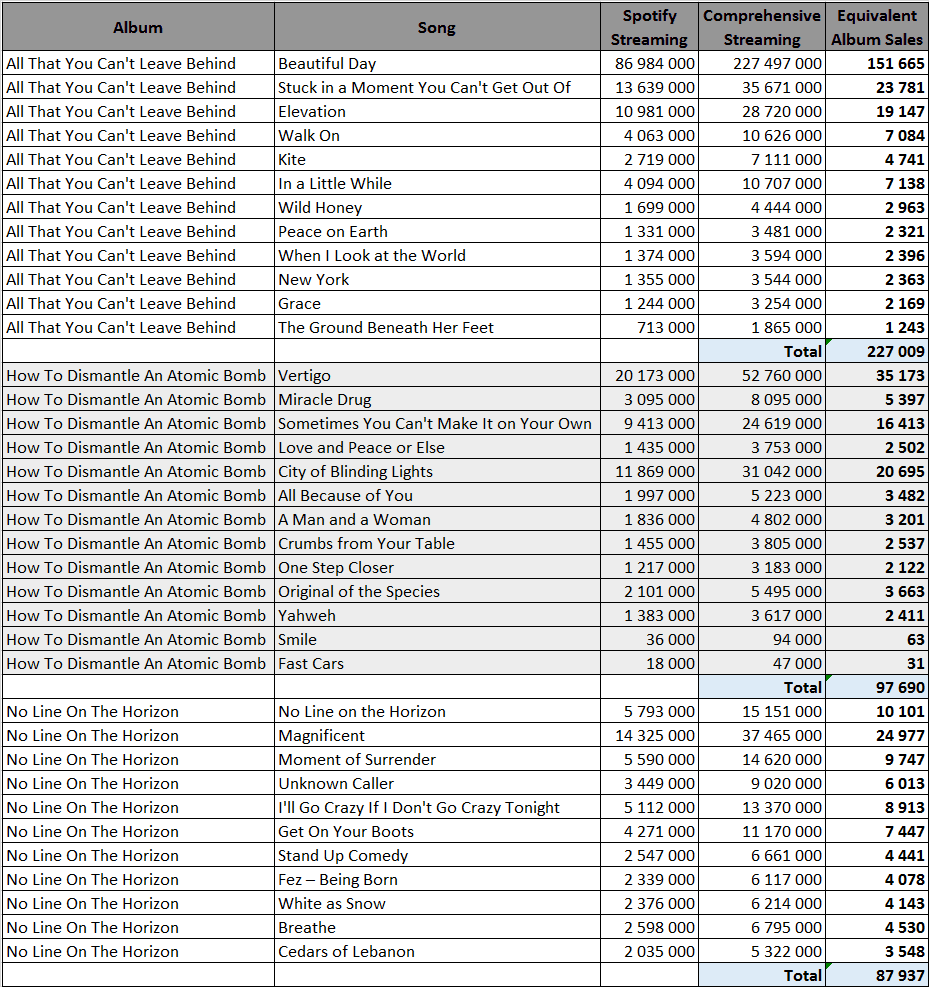
Task: Select the Yahweh song cell
Action: 437,614
